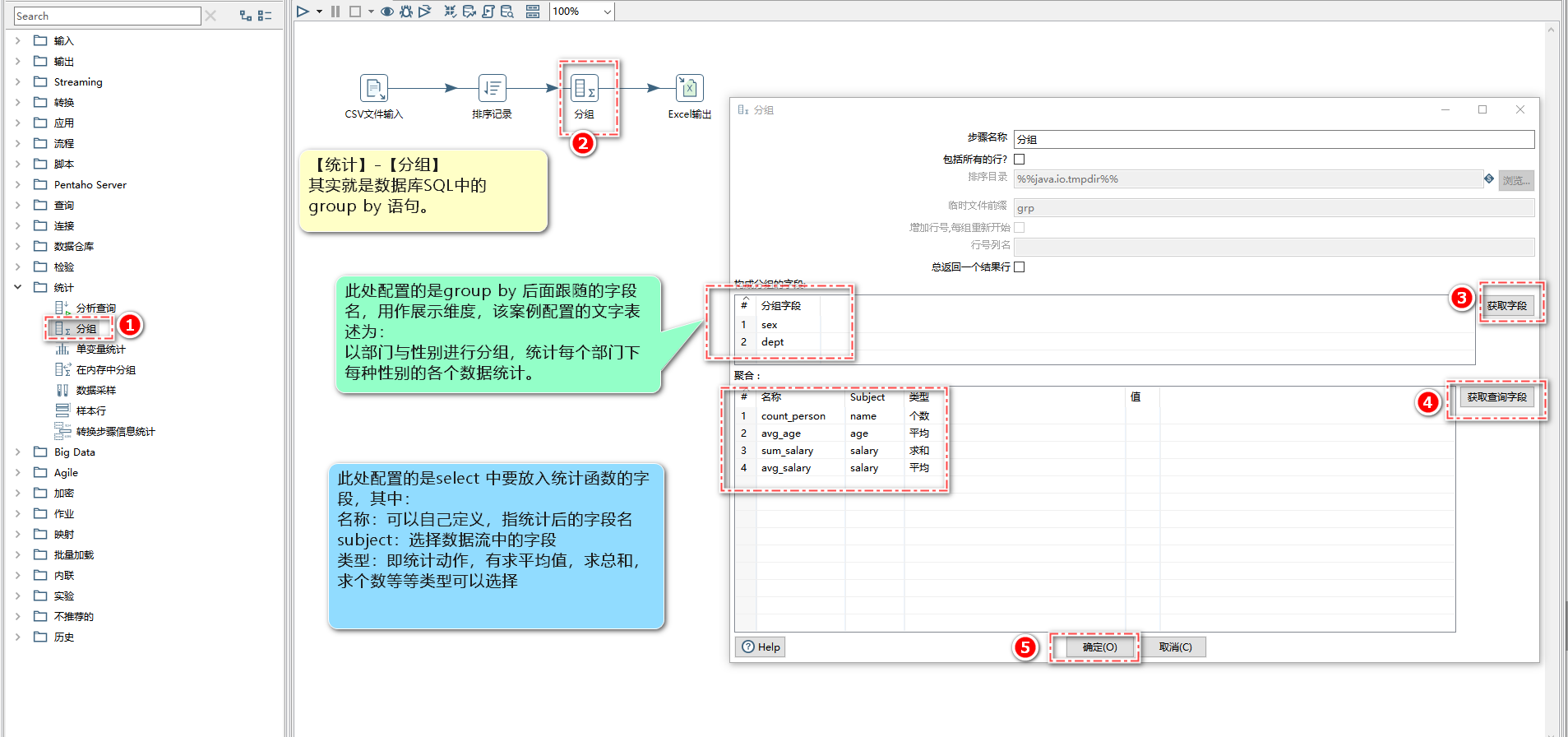Run the transformation with the play icon
The height and width of the screenshot is (737, 1568).
coord(303,12)
